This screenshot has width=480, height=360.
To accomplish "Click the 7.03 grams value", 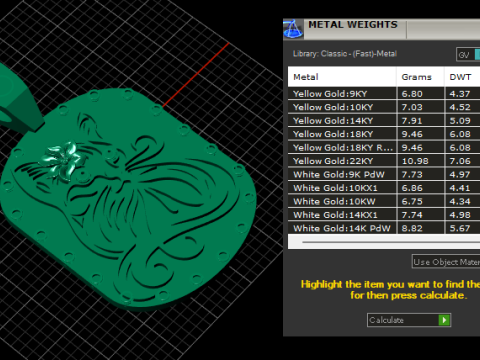I will click(x=412, y=107).
